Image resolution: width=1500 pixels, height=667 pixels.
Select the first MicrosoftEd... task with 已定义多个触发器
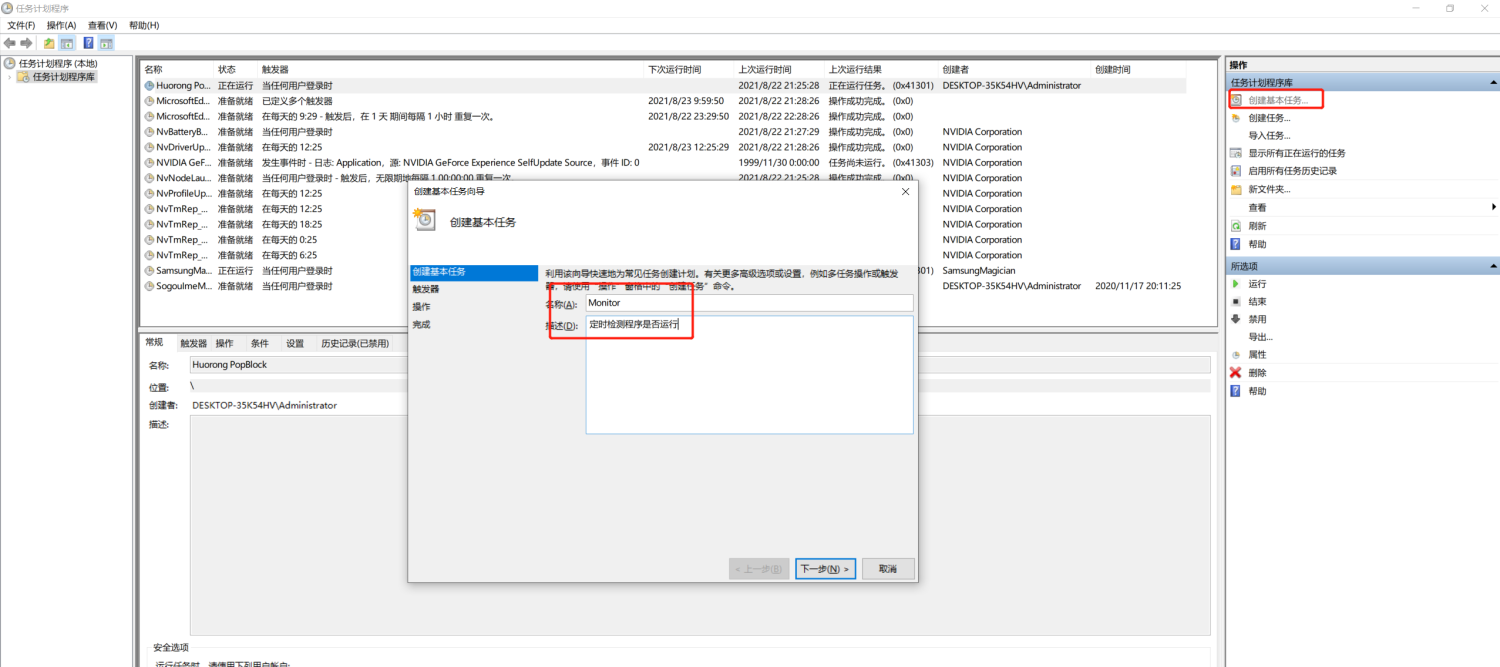pos(663,101)
